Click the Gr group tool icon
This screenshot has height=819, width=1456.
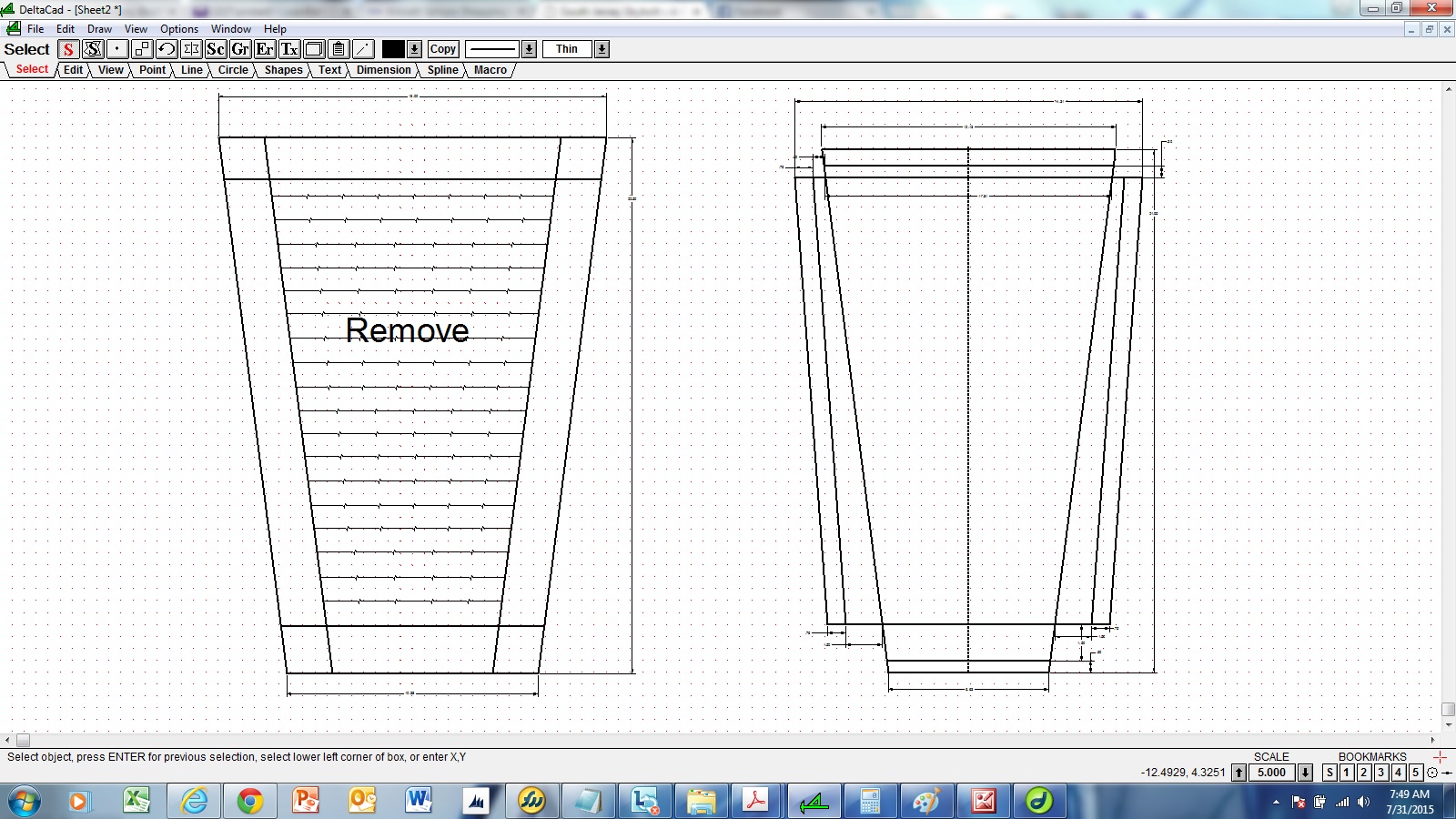240,49
